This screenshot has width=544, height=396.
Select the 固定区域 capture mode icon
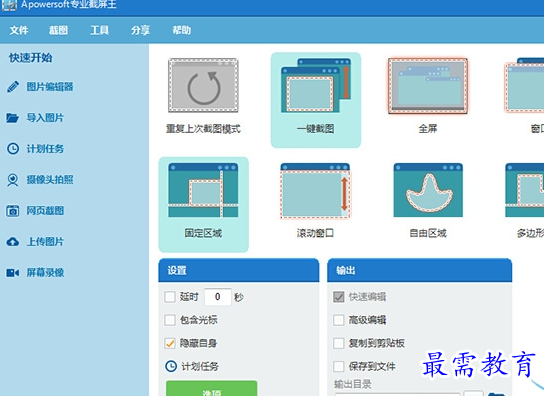tap(203, 190)
